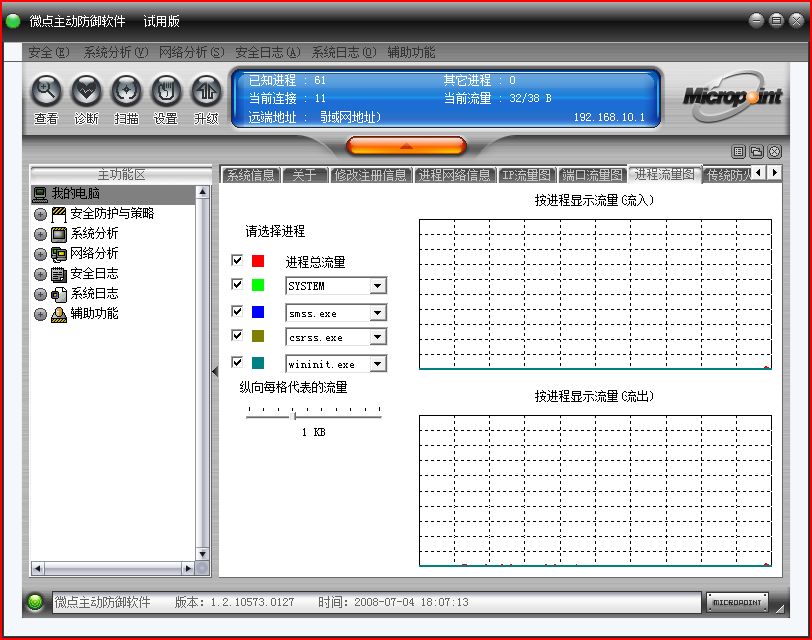
Task: Click the round close icon below the logo
Action: click(x=775, y=152)
